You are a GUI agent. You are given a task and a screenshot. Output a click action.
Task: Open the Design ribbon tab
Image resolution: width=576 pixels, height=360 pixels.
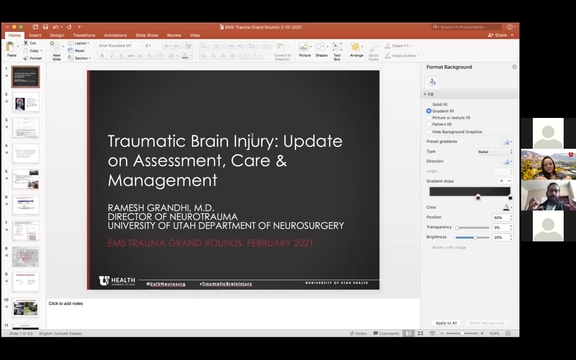[57, 35]
